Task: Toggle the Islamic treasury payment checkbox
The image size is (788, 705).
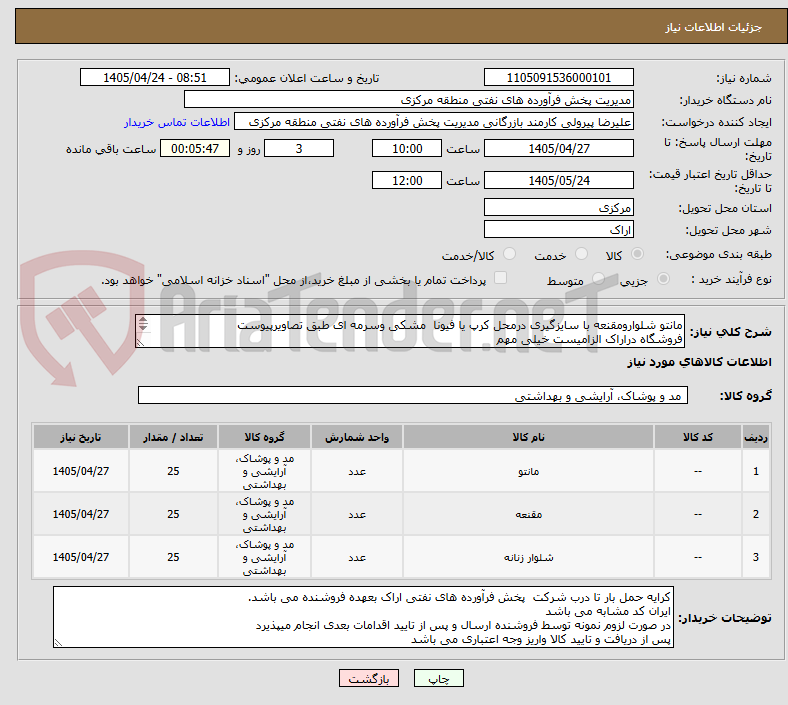Action: pyautogui.click(x=501, y=278)
